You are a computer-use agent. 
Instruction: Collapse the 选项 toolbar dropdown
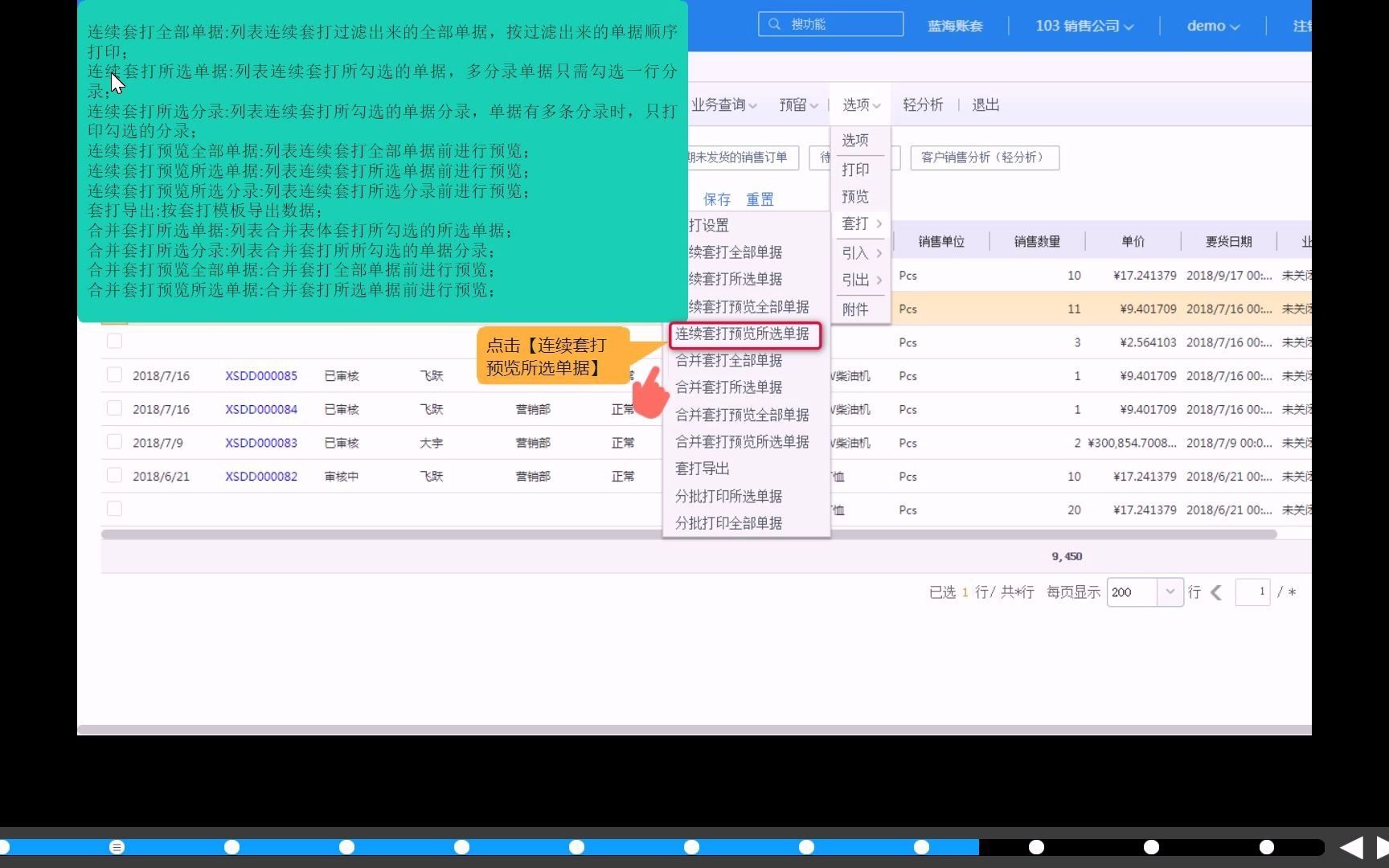pyautogui.click(x=861, y=104)
